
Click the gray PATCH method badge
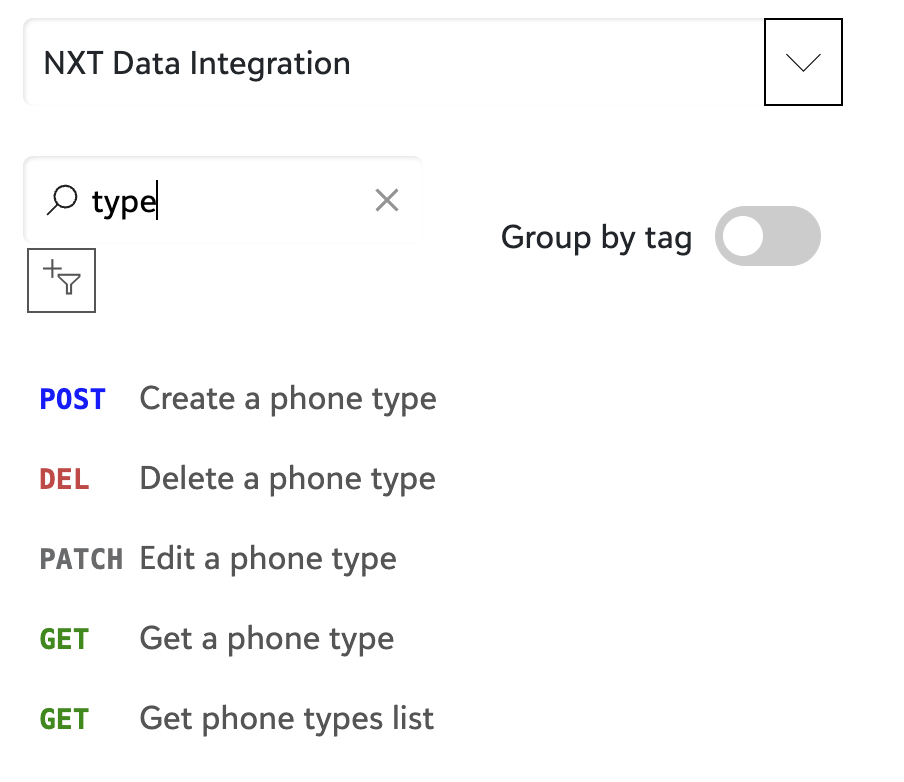tap(81, 559)
